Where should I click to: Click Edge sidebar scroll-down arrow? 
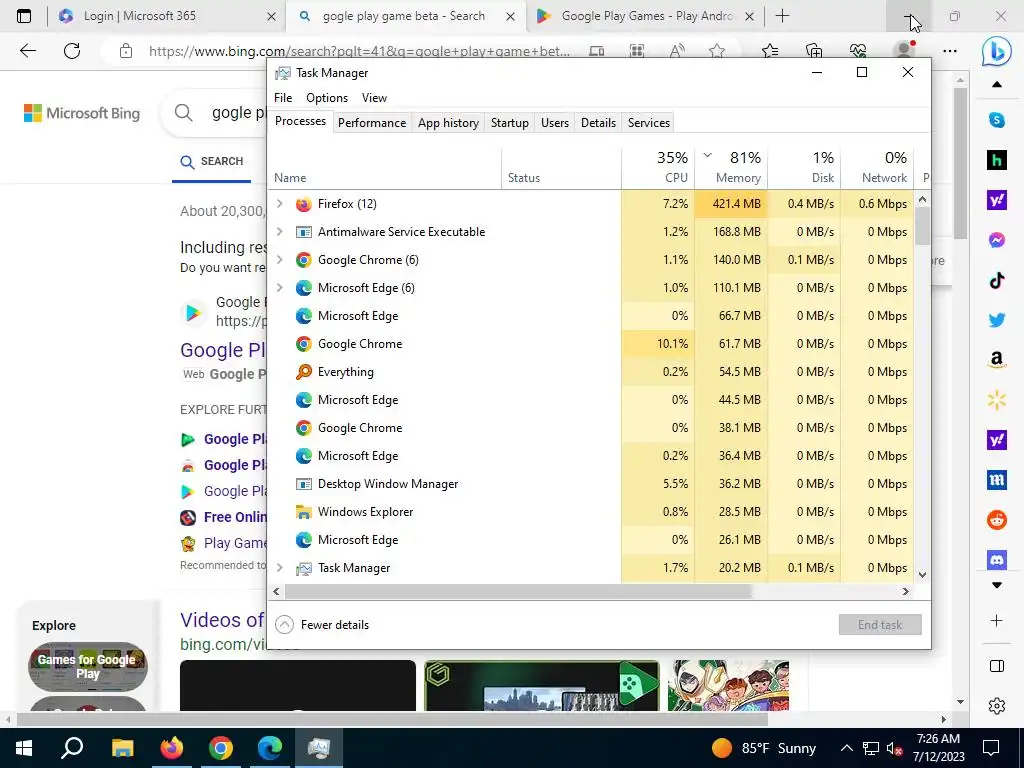(x=997, y=585)
